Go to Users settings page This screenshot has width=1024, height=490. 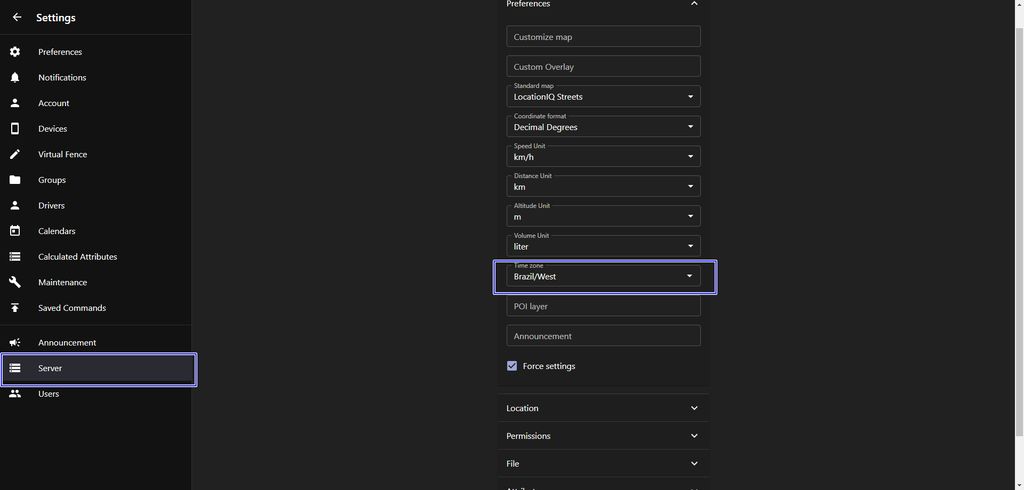click(x=48, y=394)
